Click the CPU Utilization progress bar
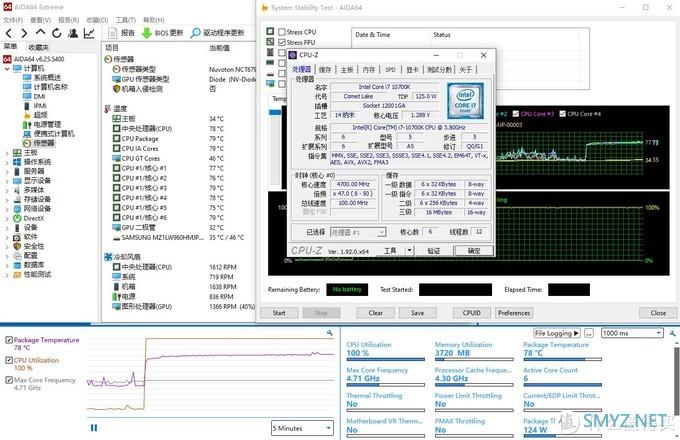The image size is (680, 440). coord(385,359)
